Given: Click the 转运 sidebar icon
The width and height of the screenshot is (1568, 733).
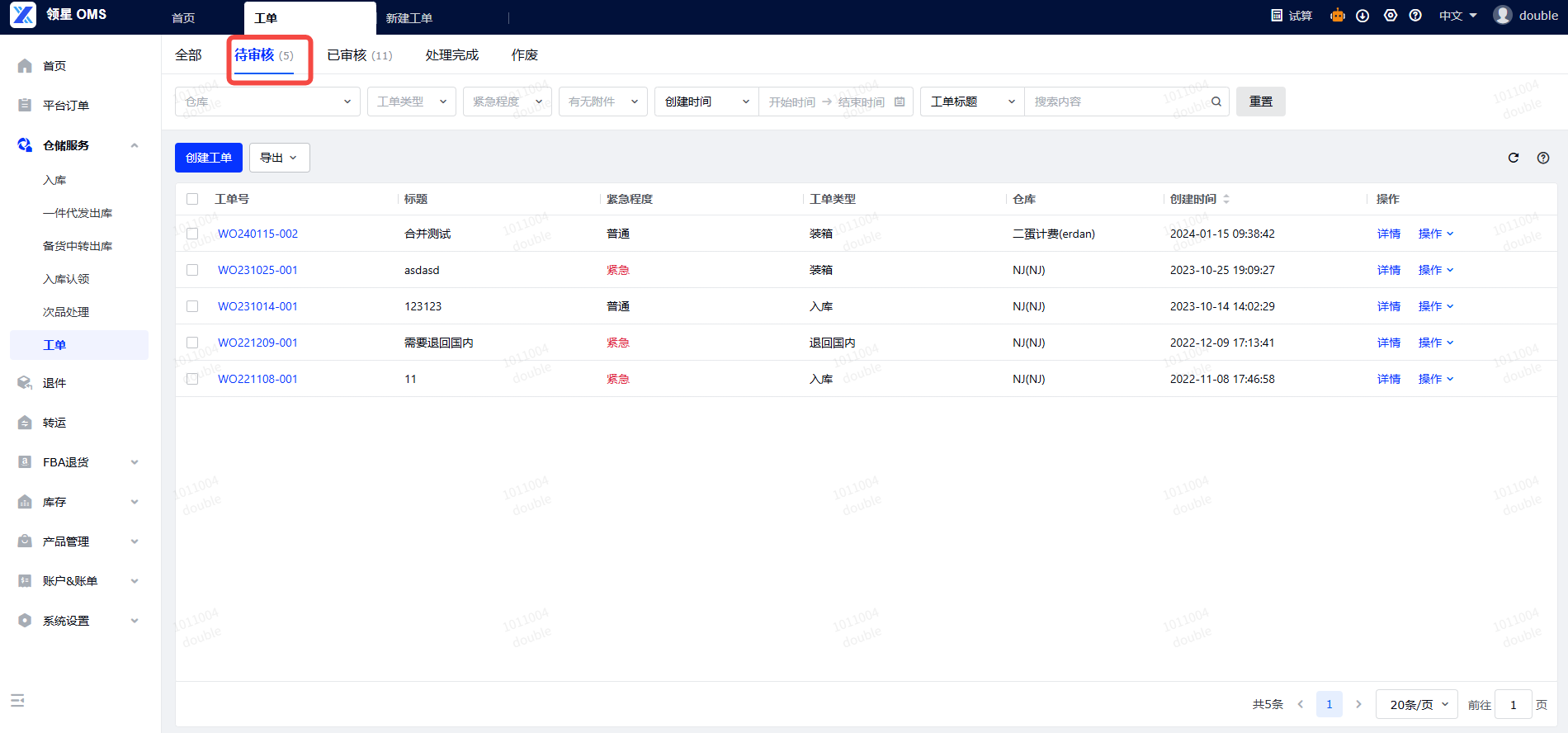Looking at the screenshot, I should (25, 423).
